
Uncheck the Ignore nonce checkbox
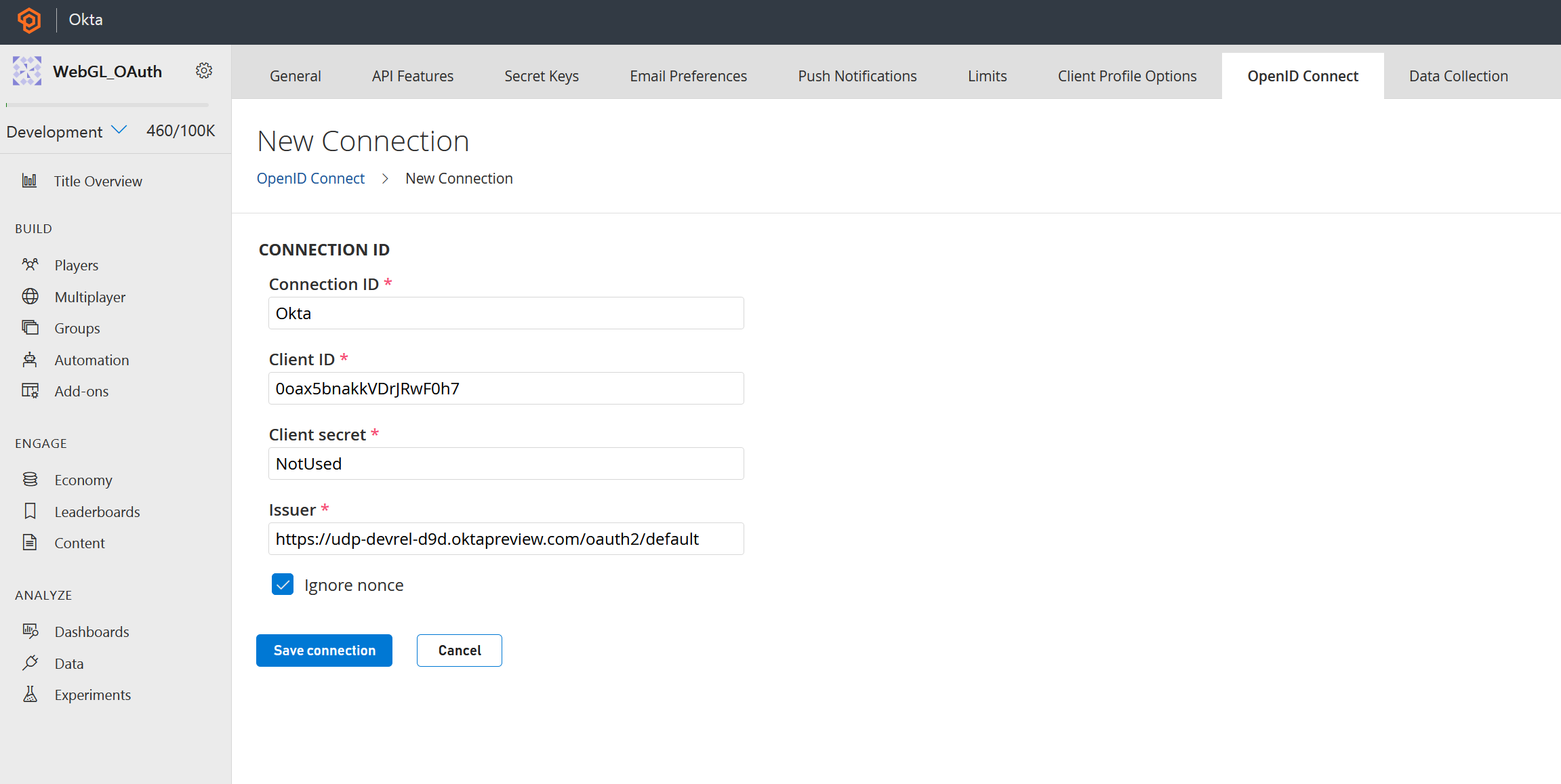coord(283,584)
